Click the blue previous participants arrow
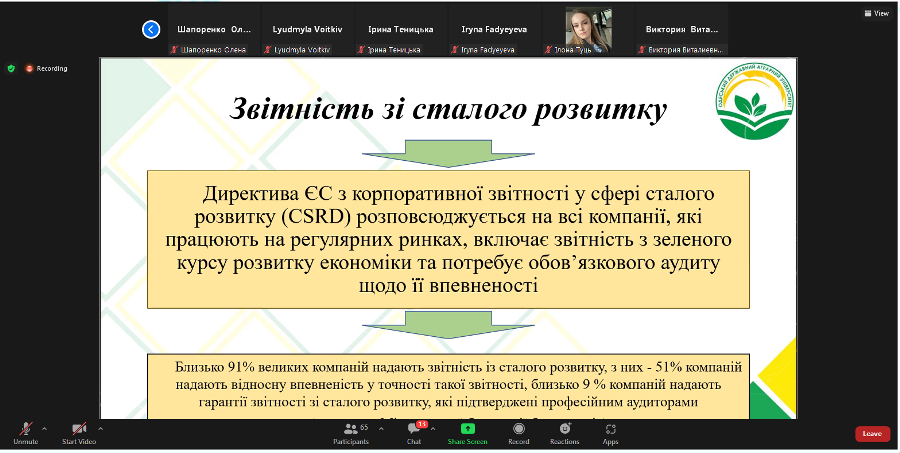 [151, 29]
